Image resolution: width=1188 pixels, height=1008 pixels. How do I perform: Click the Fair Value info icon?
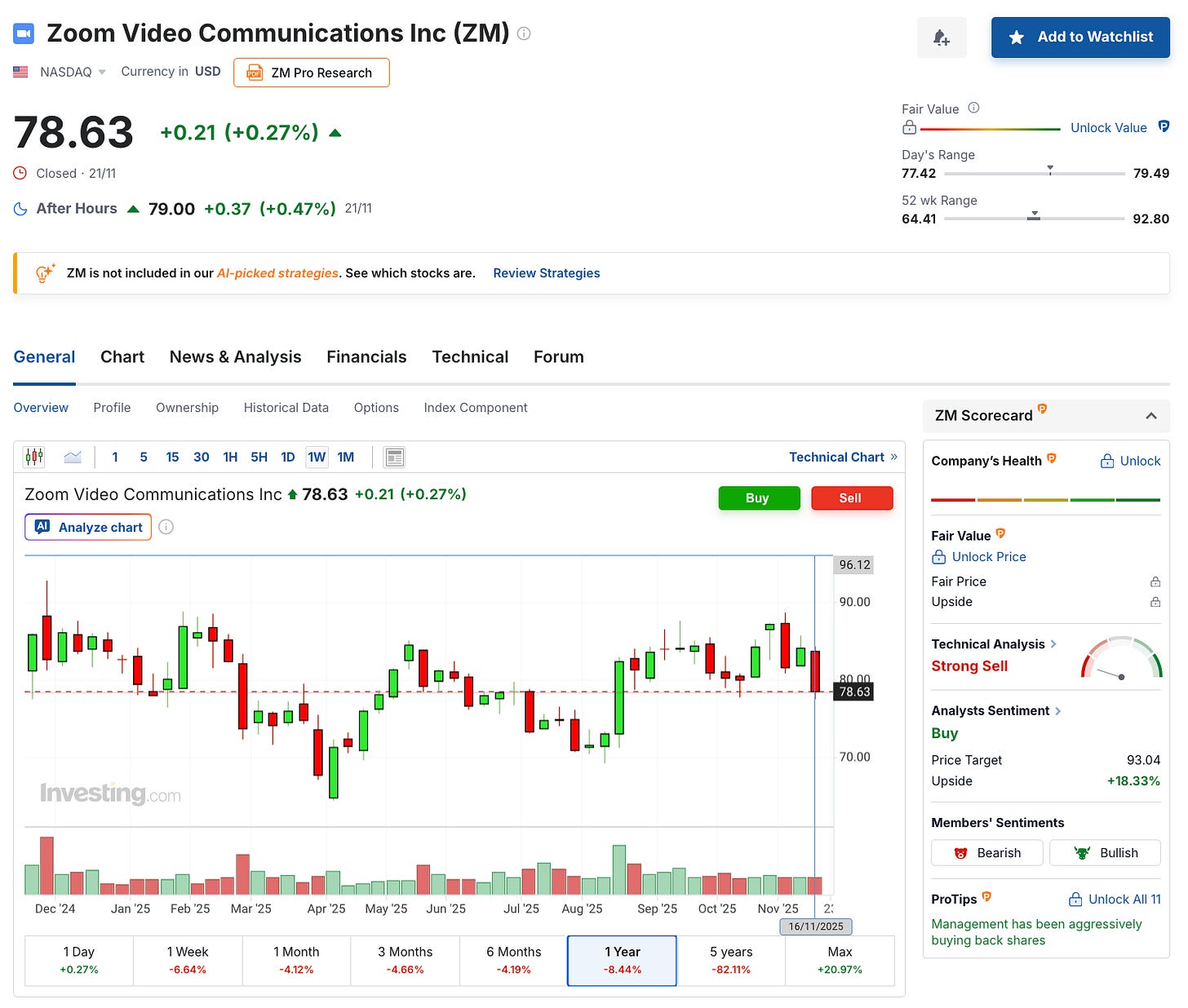(x=973, y=108)
